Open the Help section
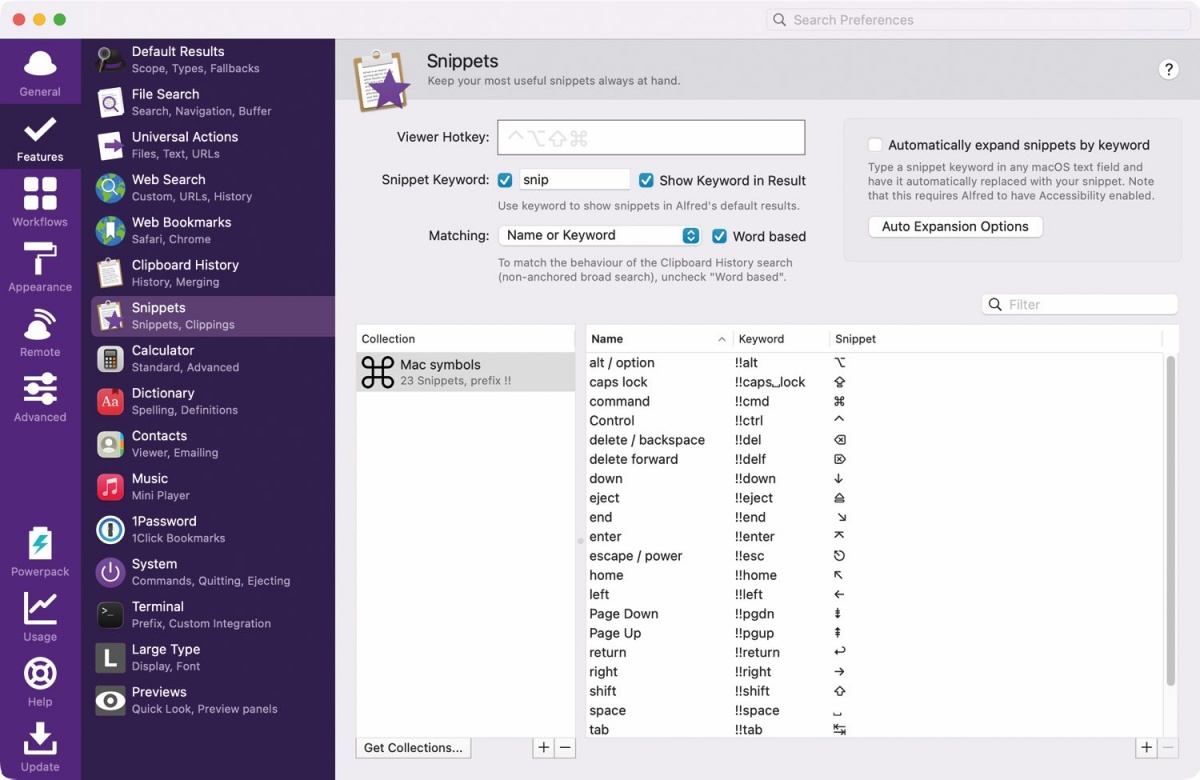Viewport: 1200px width, 780px height. 40,682
